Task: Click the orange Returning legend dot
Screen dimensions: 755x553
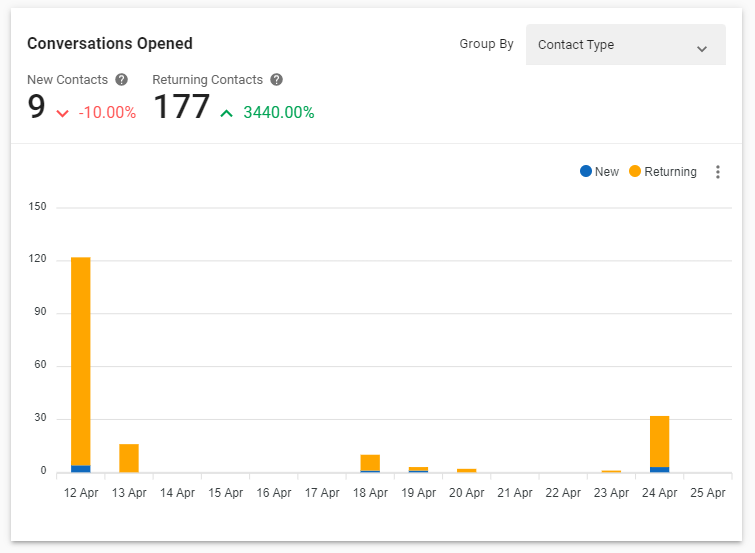Action: [635, 172]
